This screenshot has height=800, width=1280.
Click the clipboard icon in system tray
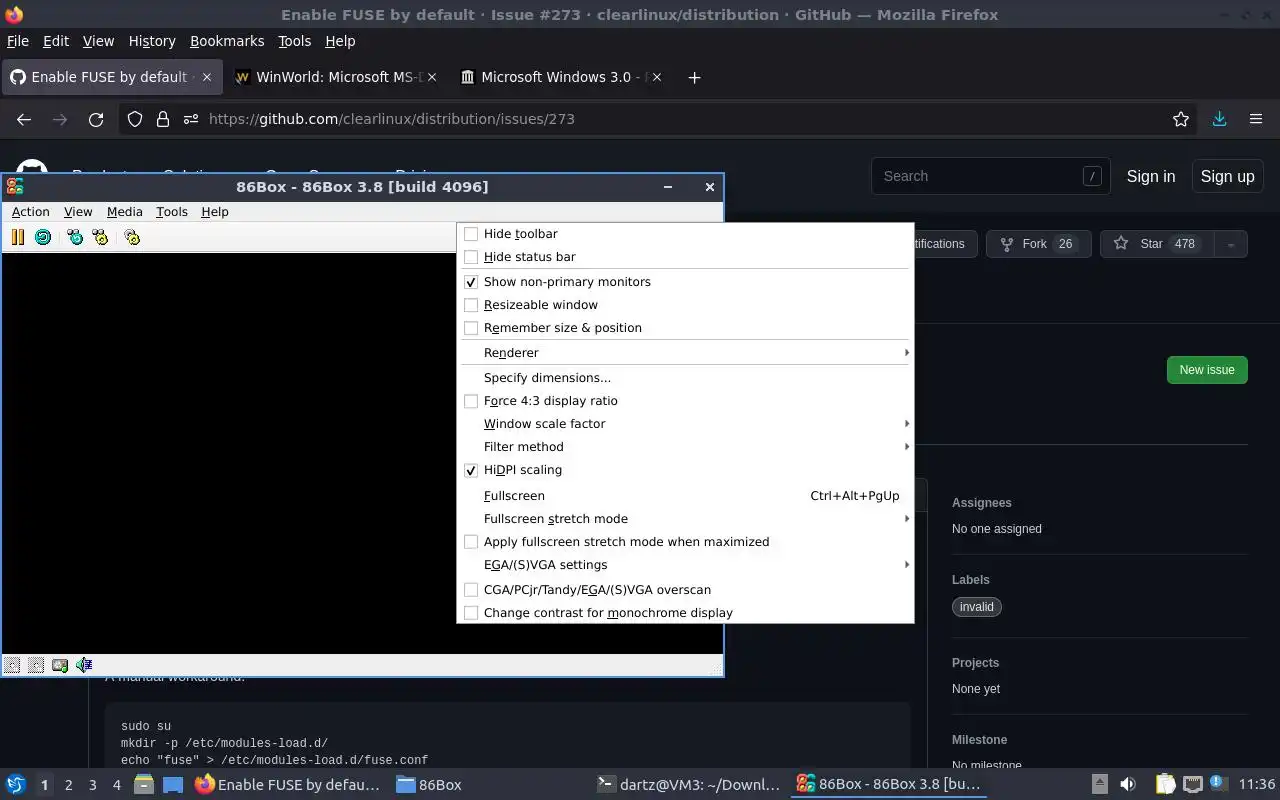[x=1165, y=784]
